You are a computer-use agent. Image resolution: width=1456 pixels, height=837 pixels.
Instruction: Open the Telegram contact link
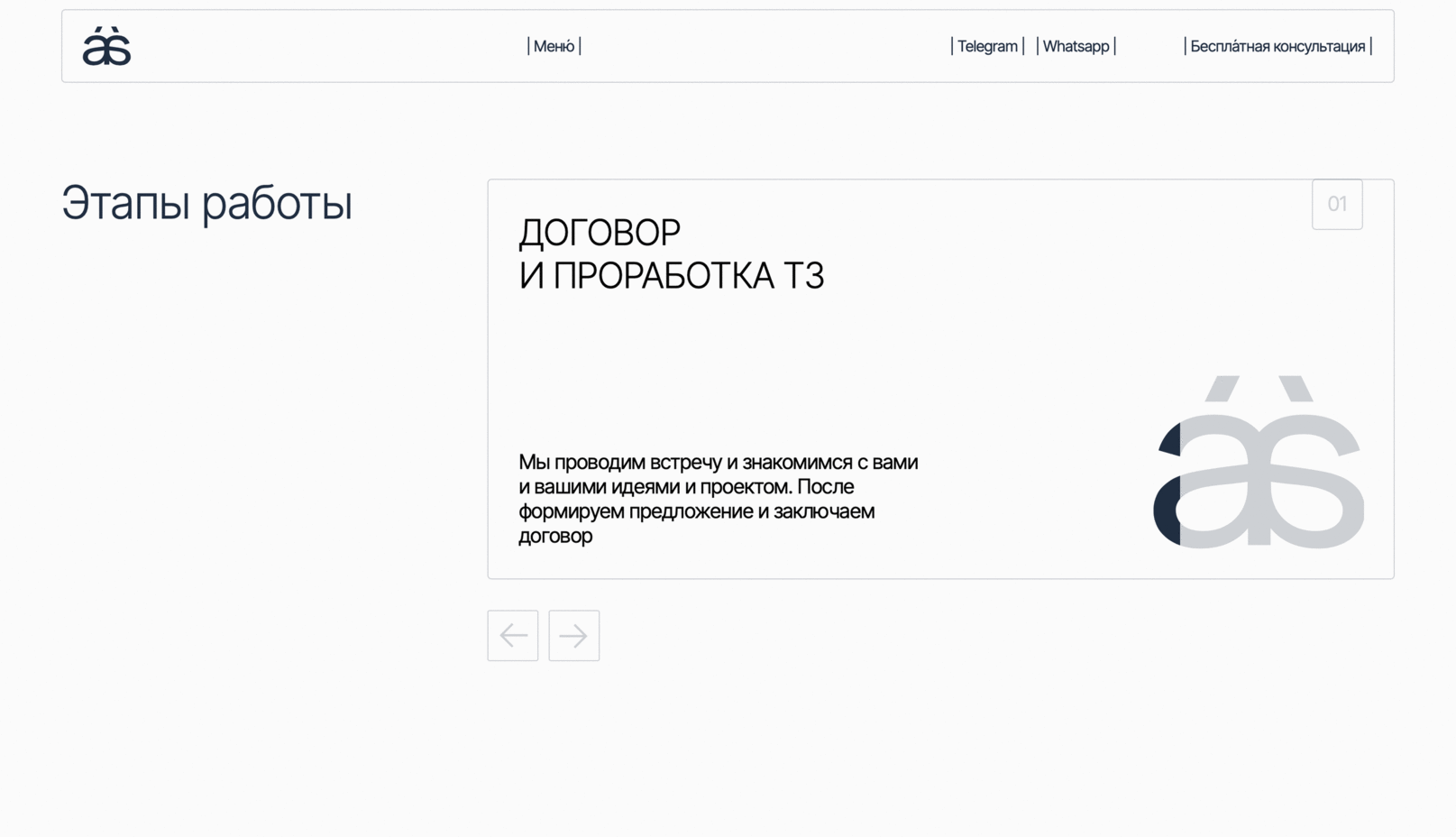point(987,47)
